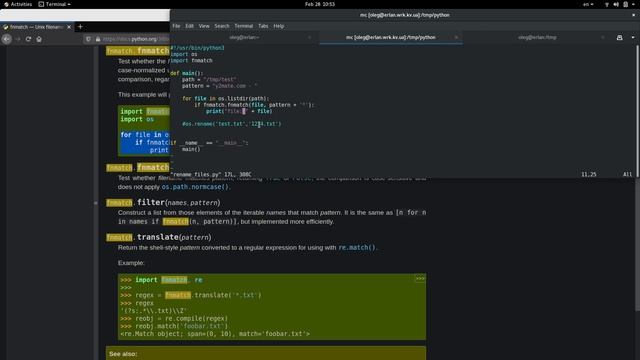Open the terminal Edit menu
The image size is (640, 360).
[x=189, y=26]
